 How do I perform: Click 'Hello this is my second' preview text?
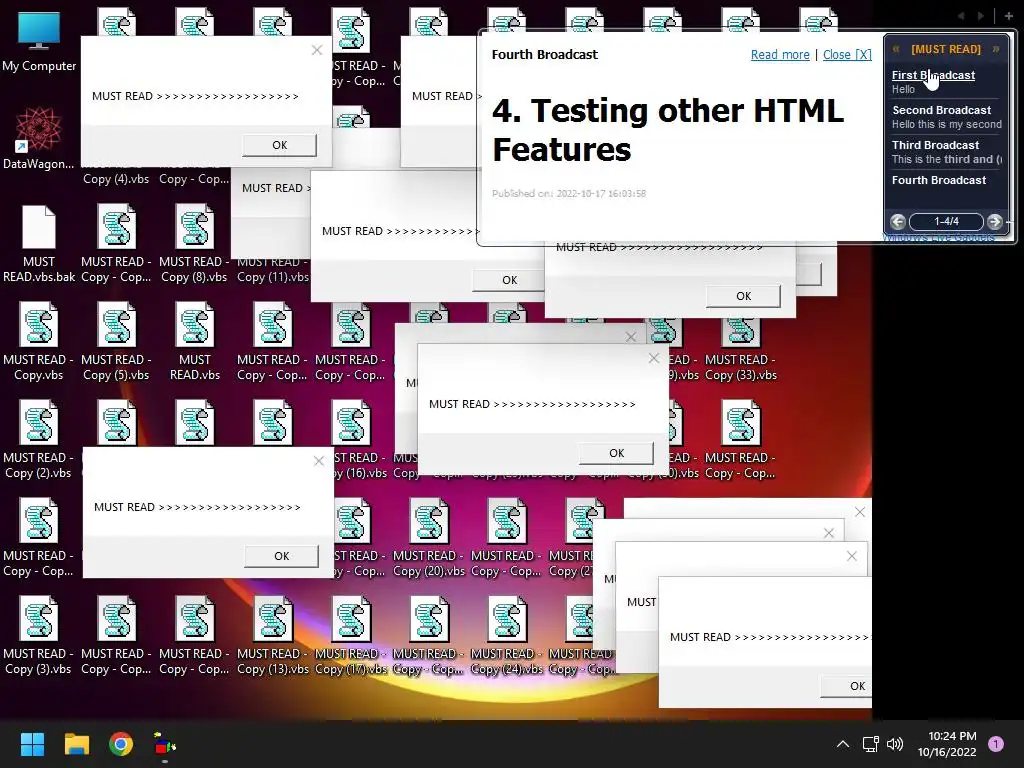946,124
